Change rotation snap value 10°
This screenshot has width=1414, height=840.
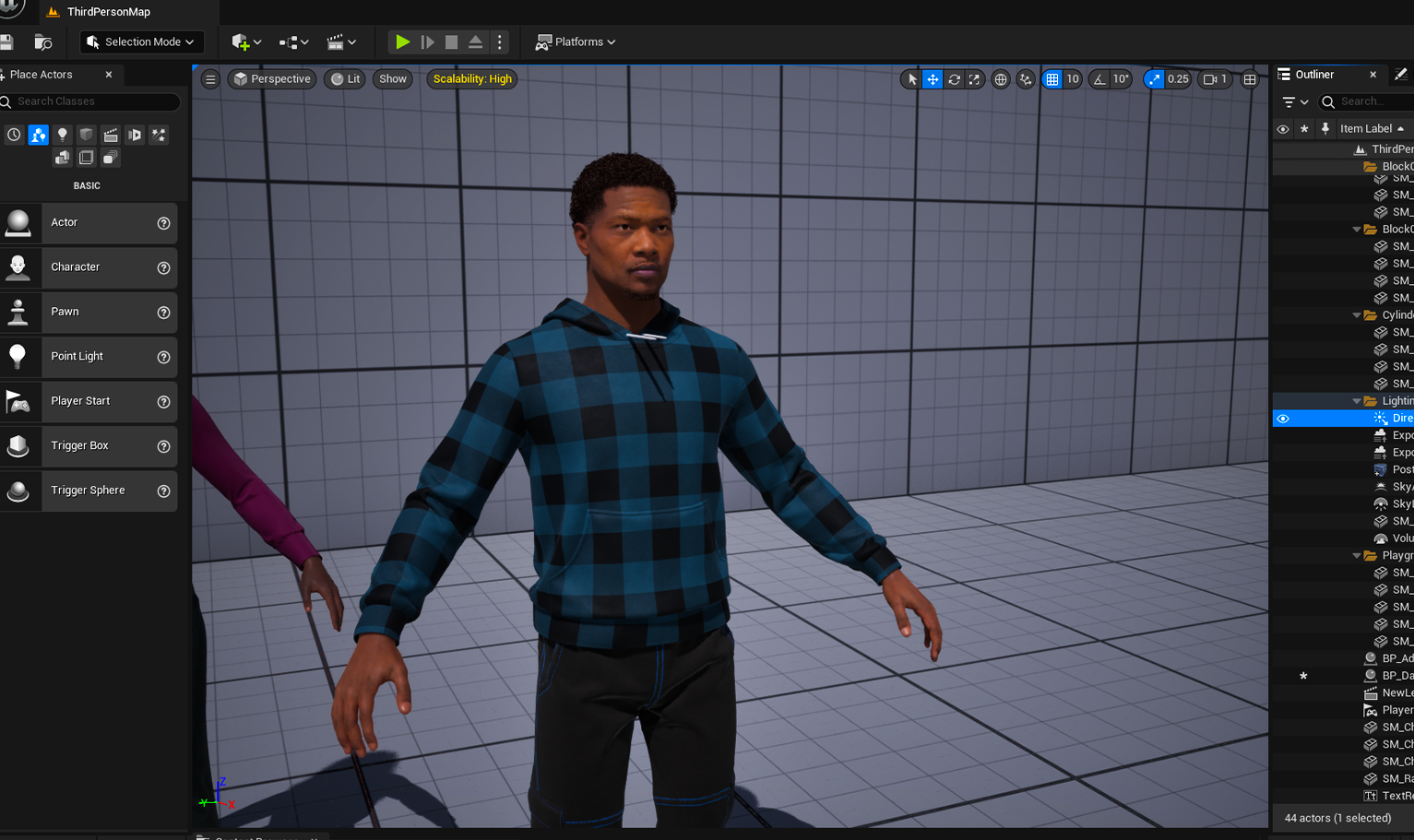click(1121, 79)
